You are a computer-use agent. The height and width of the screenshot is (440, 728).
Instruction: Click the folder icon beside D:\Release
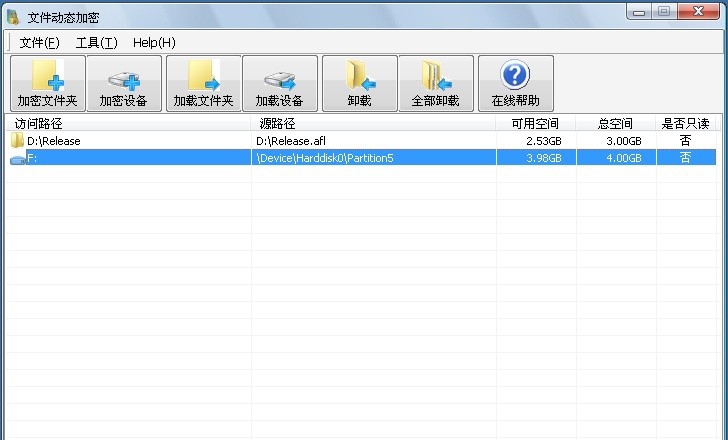click(x=17, y=140)
